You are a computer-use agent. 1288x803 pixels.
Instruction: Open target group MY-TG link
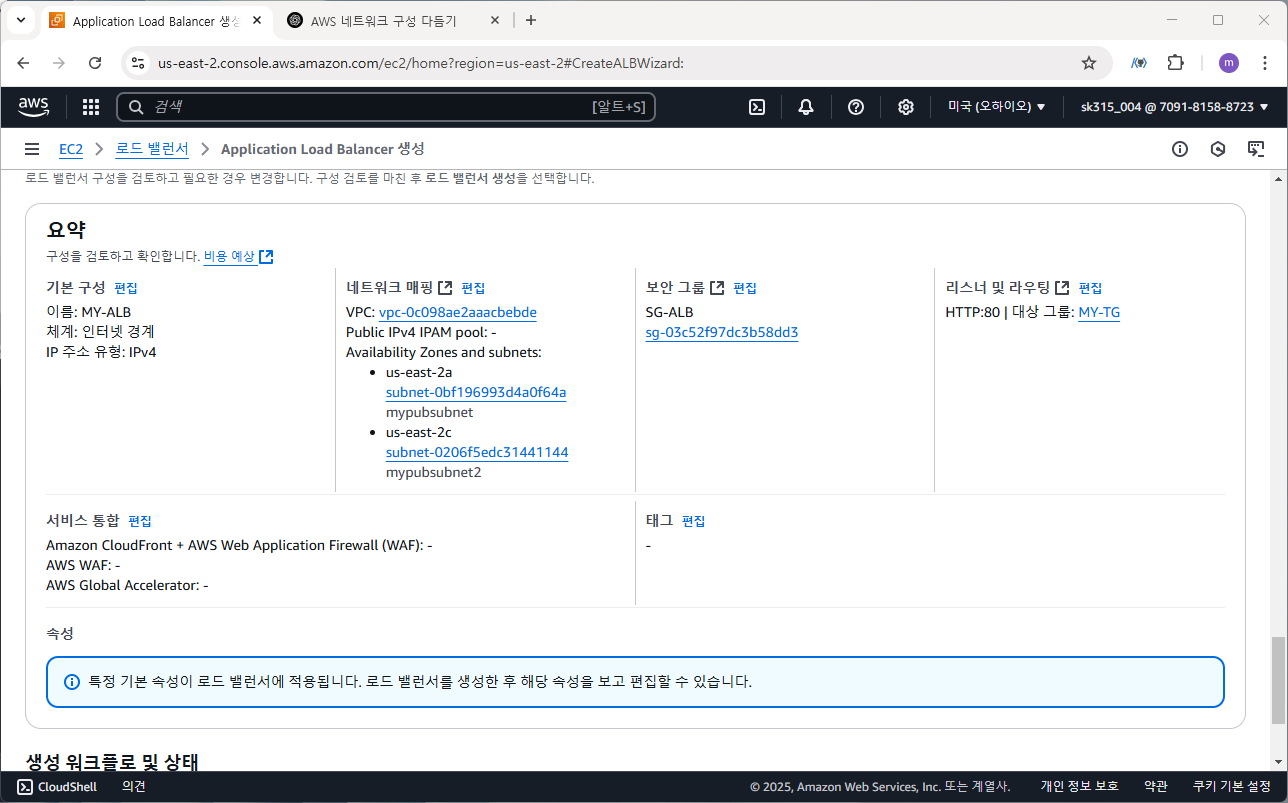[x=1099, y=312]
